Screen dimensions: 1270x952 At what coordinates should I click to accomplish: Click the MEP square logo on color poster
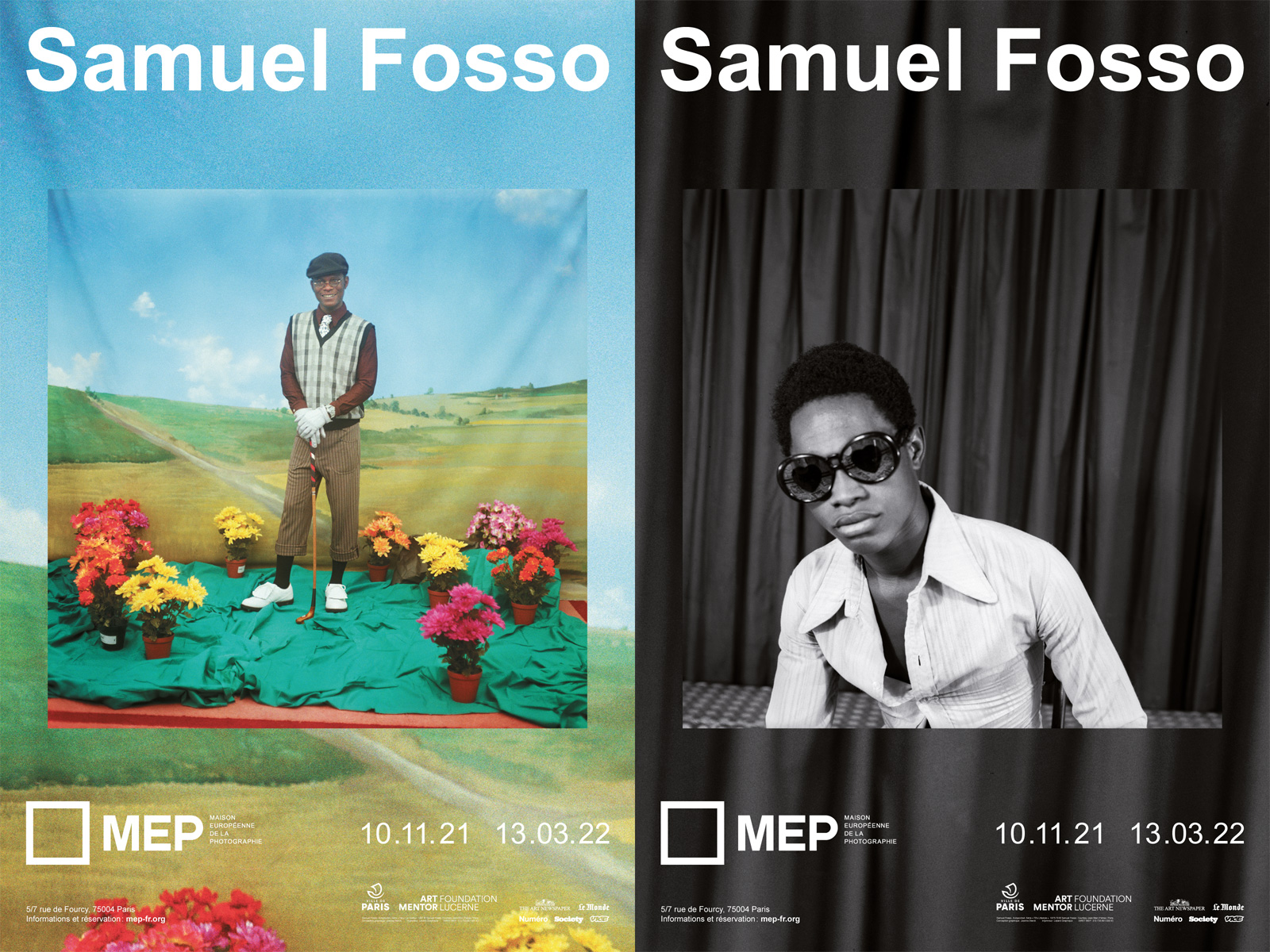tap(57, 832)
